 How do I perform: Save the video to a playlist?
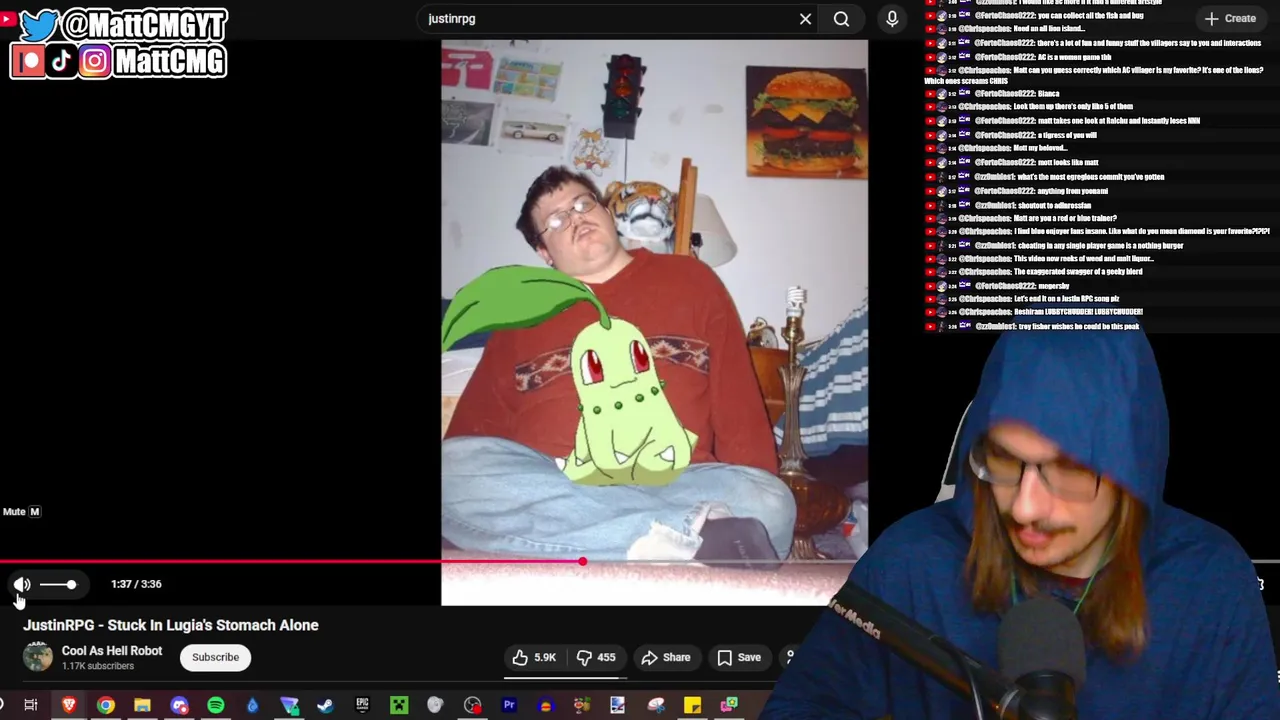739,657
